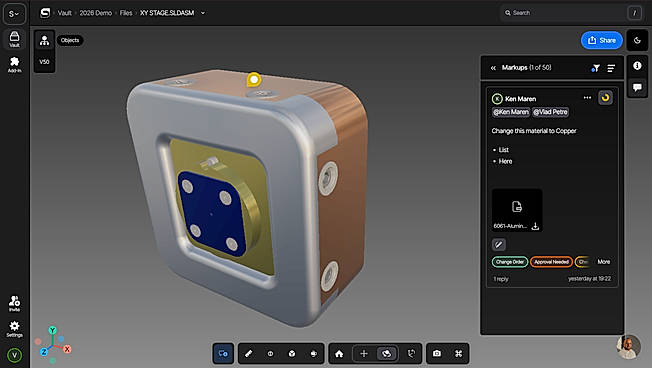652x368 pixels.
Task: Collapse the Markups panel
Action: click(x=493, y=68)
